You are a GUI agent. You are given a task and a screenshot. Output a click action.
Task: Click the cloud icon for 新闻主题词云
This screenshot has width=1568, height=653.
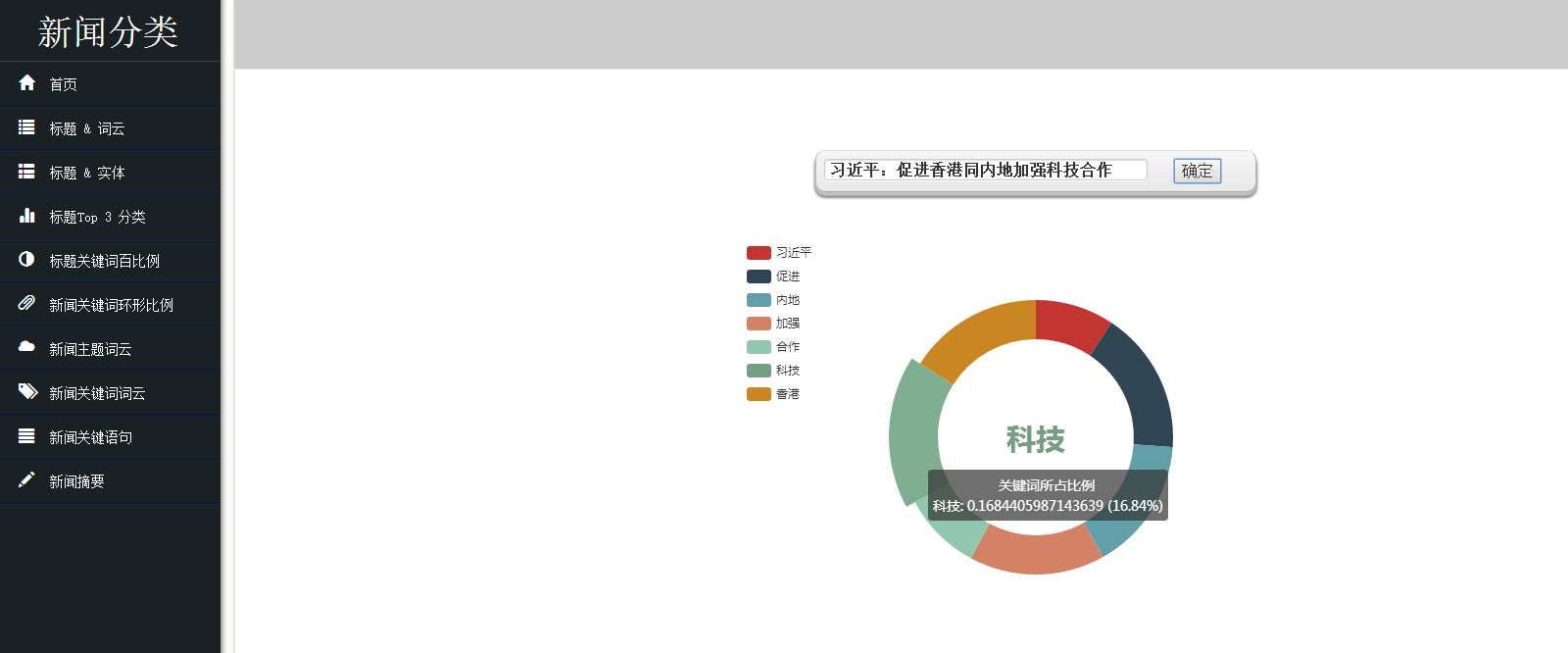[x=27, y=347]
